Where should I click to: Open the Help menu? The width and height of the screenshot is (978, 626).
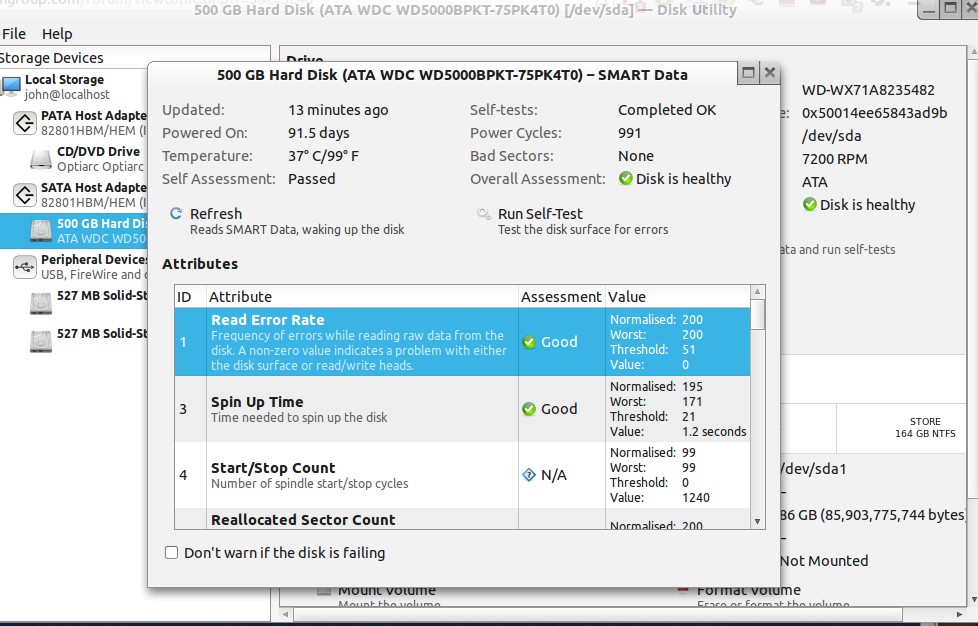click(x=57, y=34)
